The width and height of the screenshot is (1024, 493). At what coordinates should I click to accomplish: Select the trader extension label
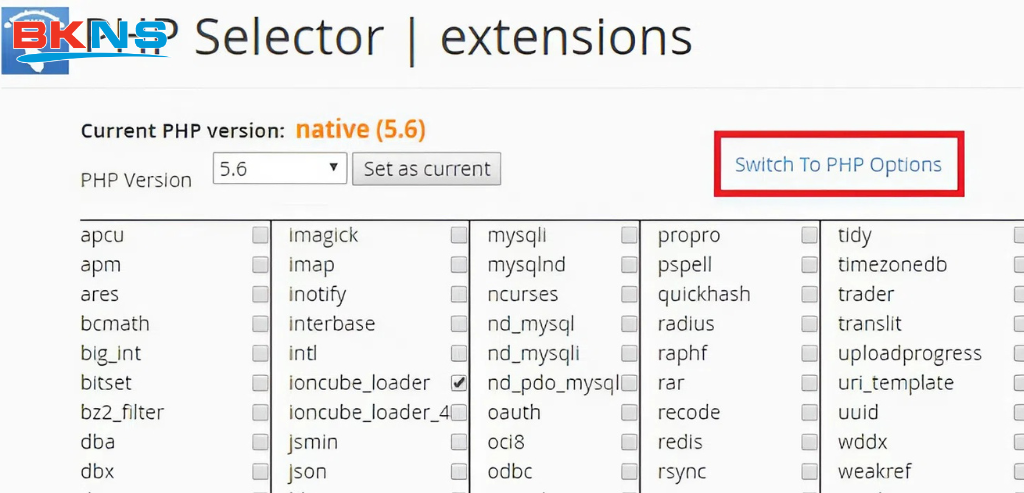coord(866,294)
